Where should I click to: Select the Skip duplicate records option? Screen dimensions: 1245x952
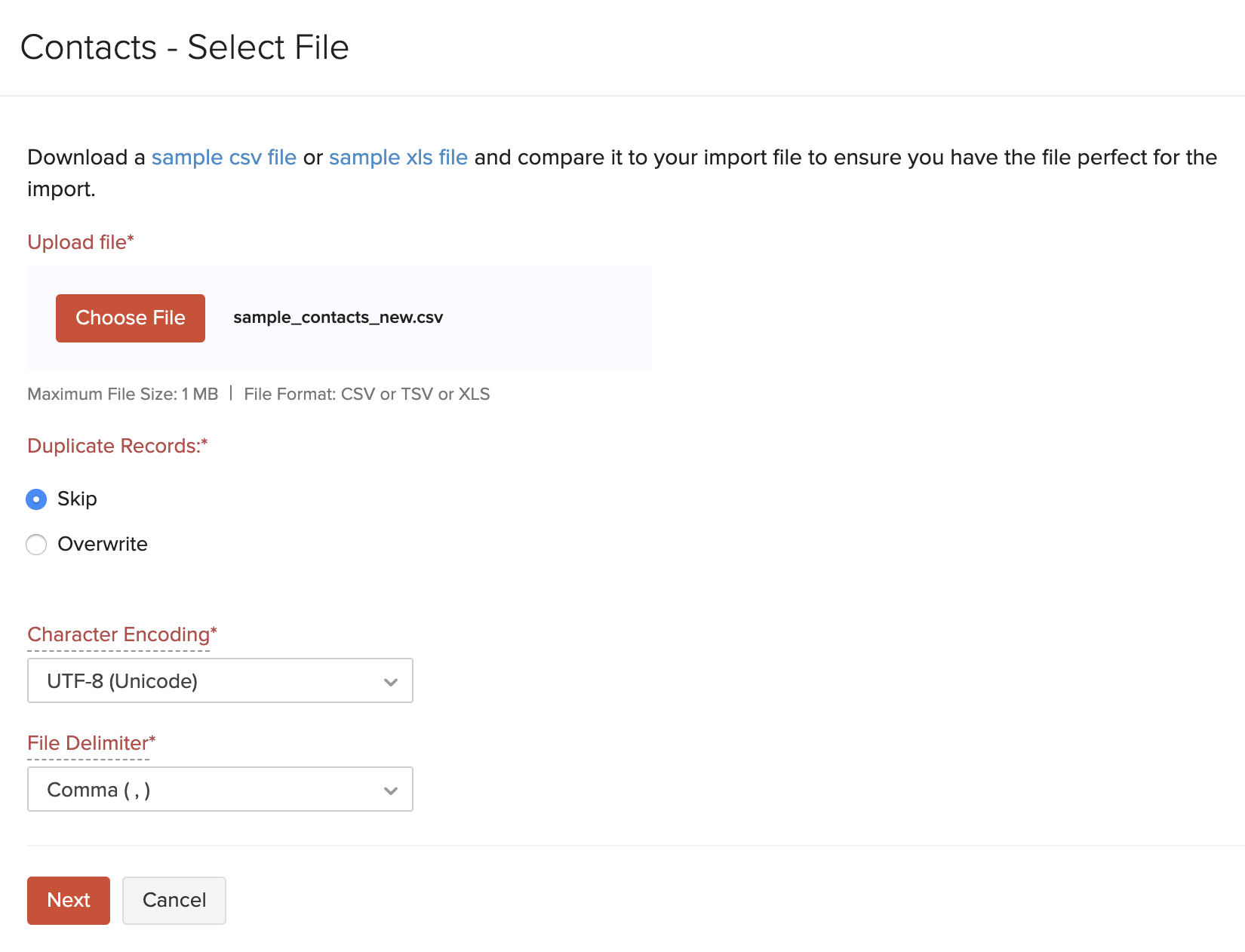35,499
